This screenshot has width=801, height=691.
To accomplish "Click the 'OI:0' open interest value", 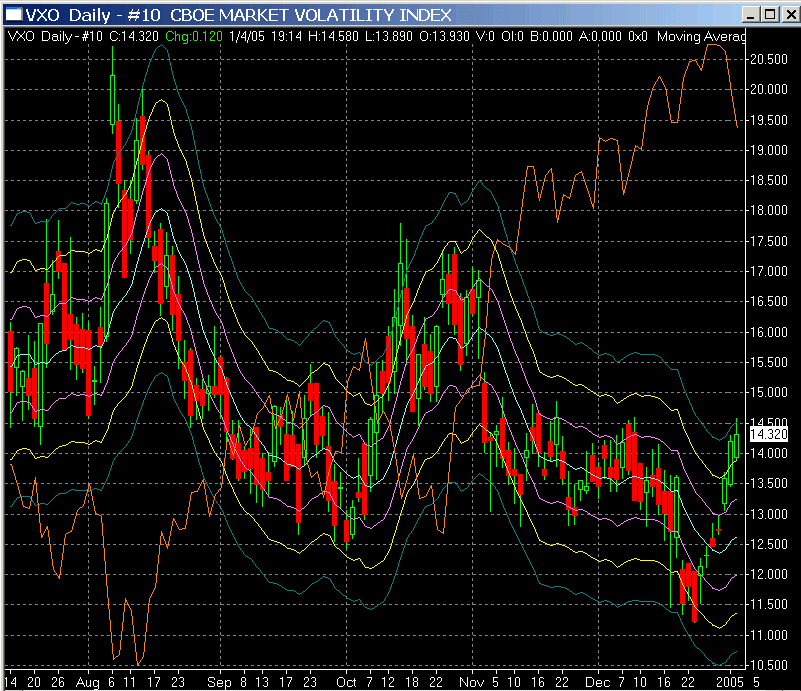I will tap(512, 36).
